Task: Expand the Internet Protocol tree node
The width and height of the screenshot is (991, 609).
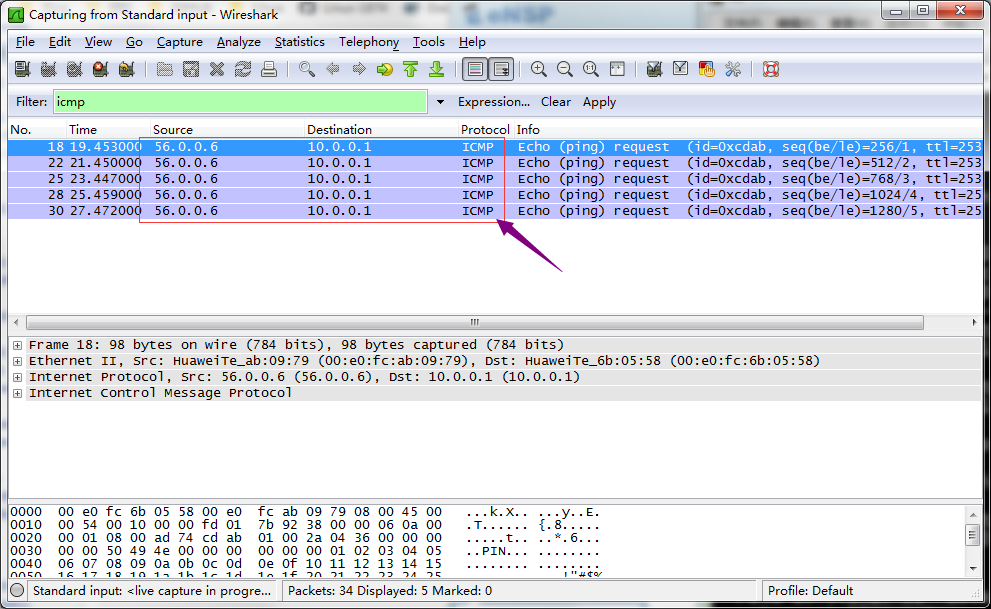Action: 18,377
